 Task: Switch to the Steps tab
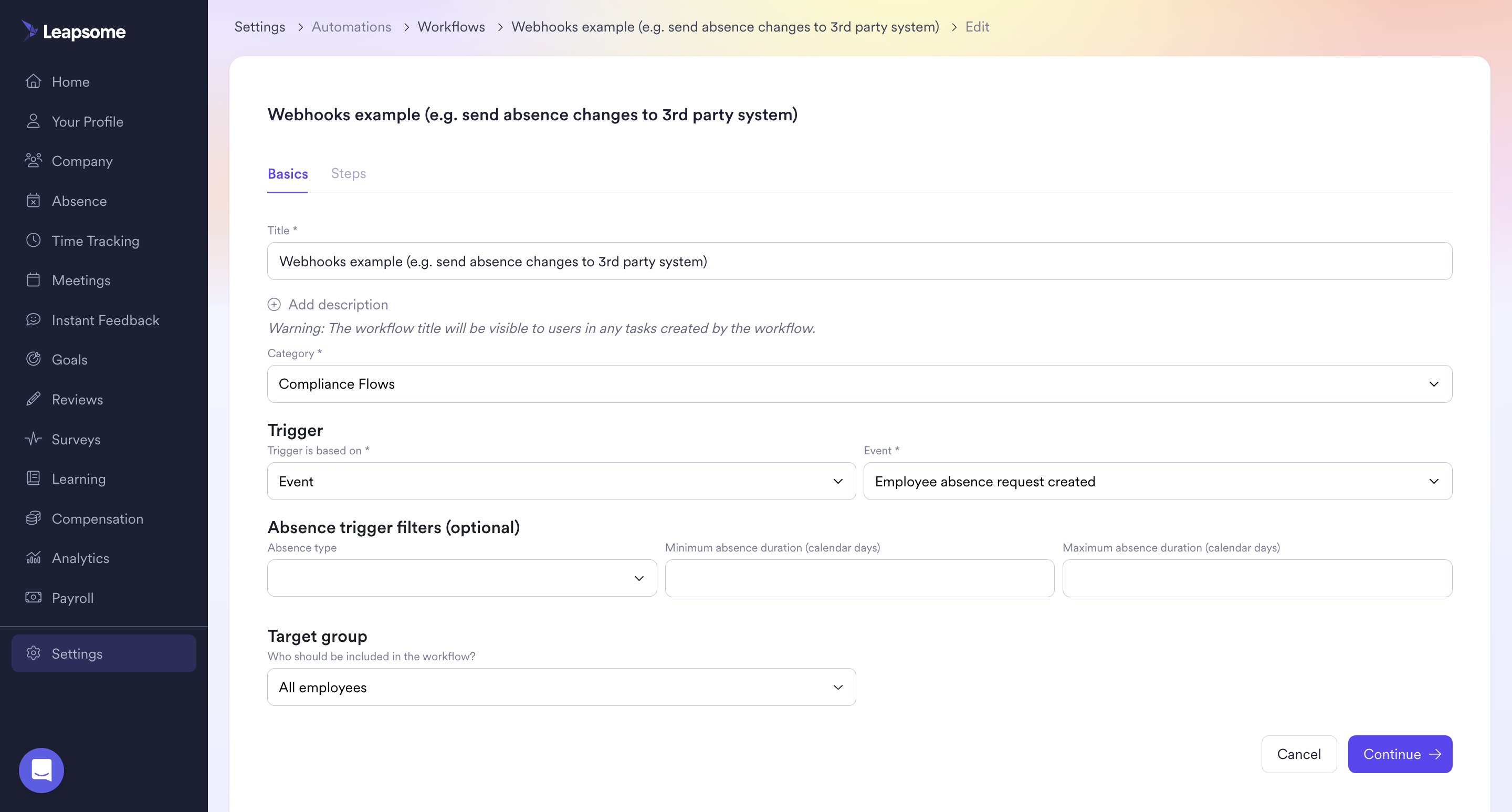coord(349,173)
